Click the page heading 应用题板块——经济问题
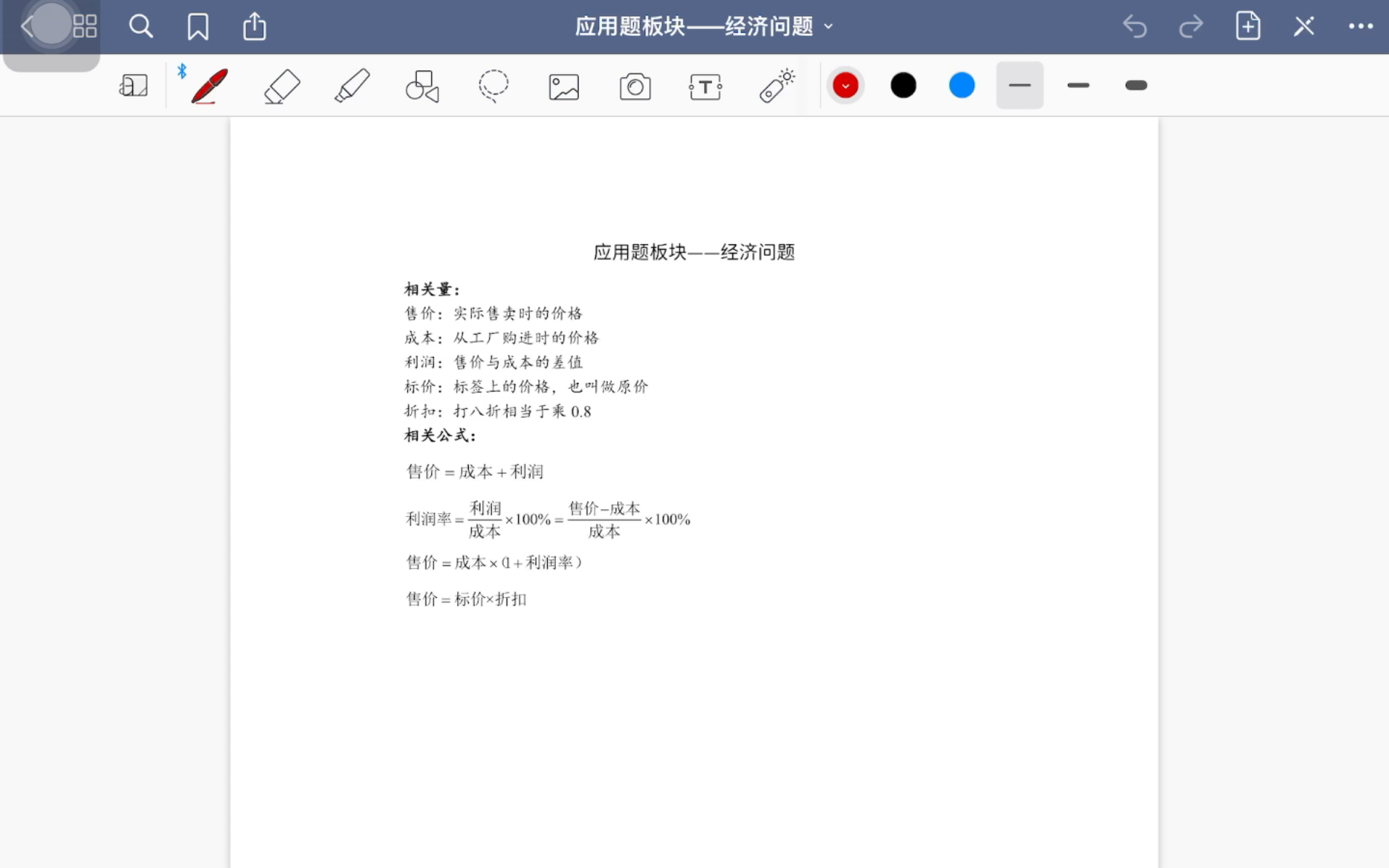This screenshot has width=1389, height=868. [x=694, y=251]
